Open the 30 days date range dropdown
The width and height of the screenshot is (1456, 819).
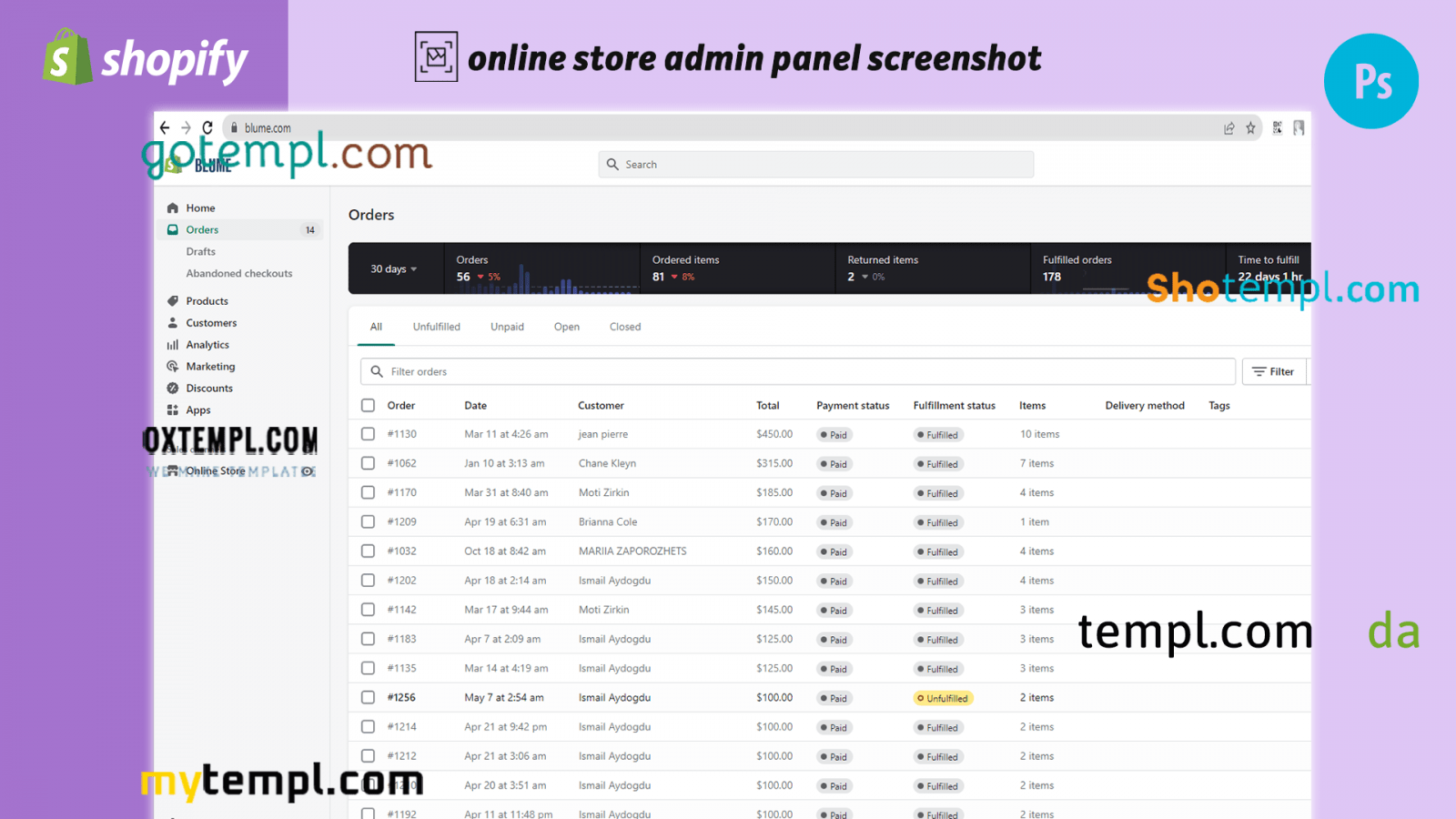click(393, 269)
